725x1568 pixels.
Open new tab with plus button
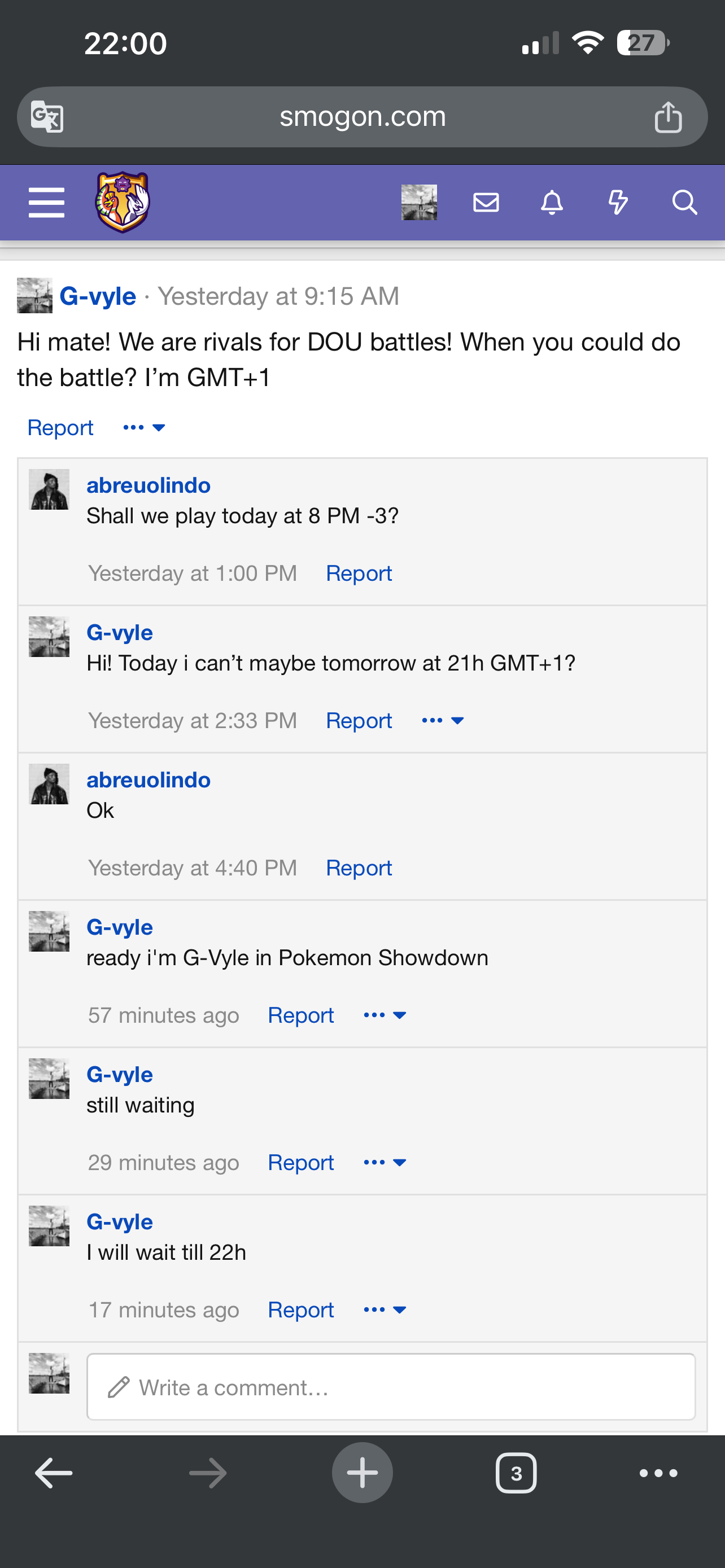pyautogui.click(x=362, y=1473)
